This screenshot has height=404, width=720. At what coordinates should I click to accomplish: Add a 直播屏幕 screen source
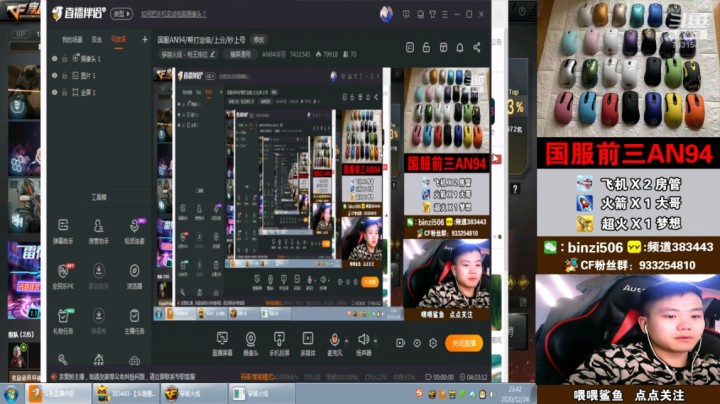[x=222, y=343]
